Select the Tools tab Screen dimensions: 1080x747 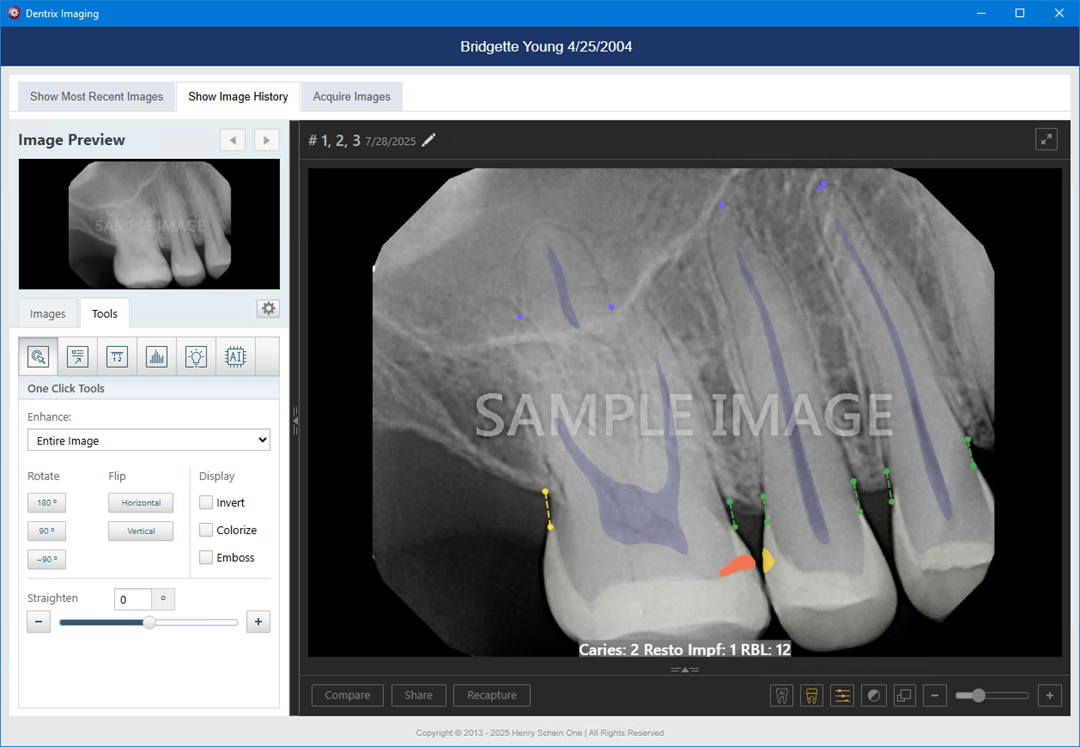(x=105, y=314)
